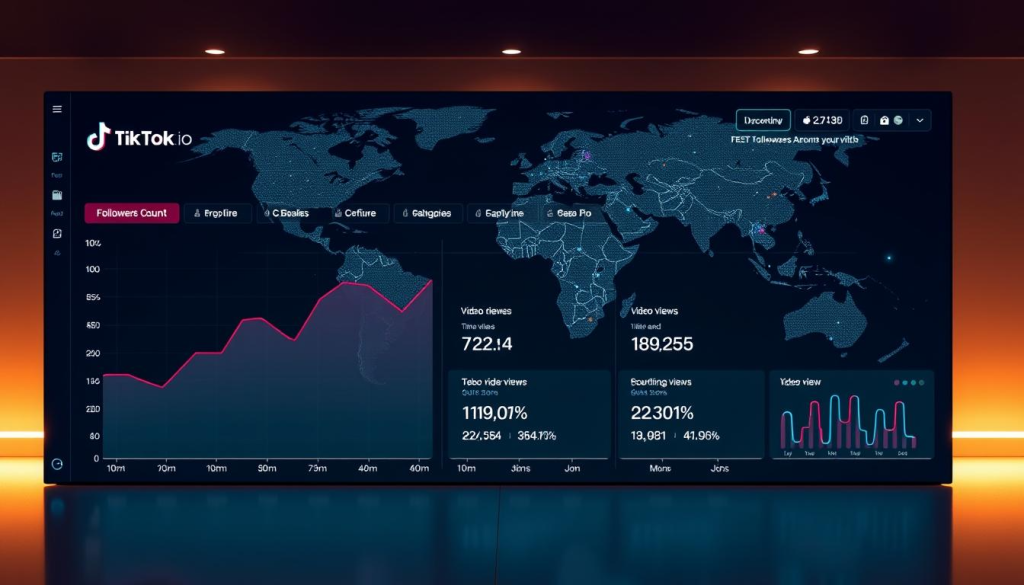The width and height of the screenshot is (1024, 585).
Task: Select the Followers Count tab
Action: 132,213
